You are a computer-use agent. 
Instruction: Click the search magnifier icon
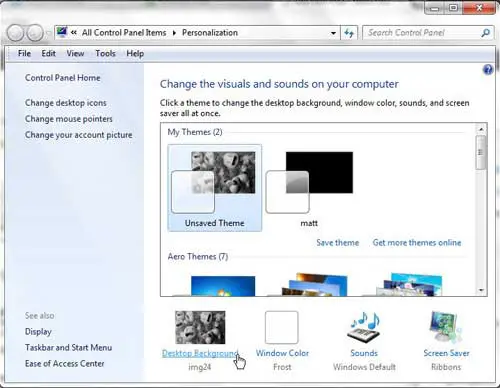pos(486,33)
